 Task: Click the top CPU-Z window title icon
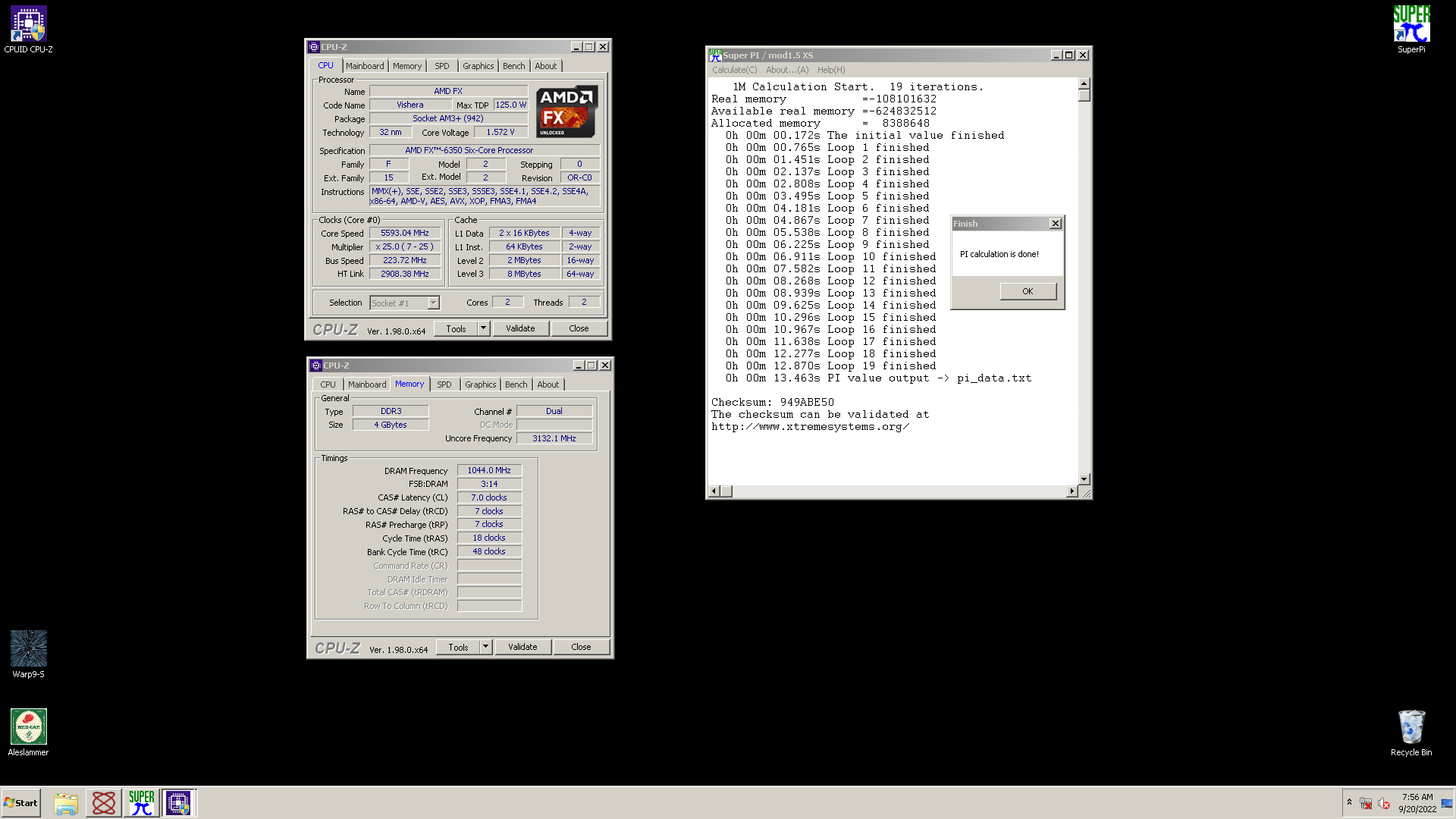click(x=314, y=47)
